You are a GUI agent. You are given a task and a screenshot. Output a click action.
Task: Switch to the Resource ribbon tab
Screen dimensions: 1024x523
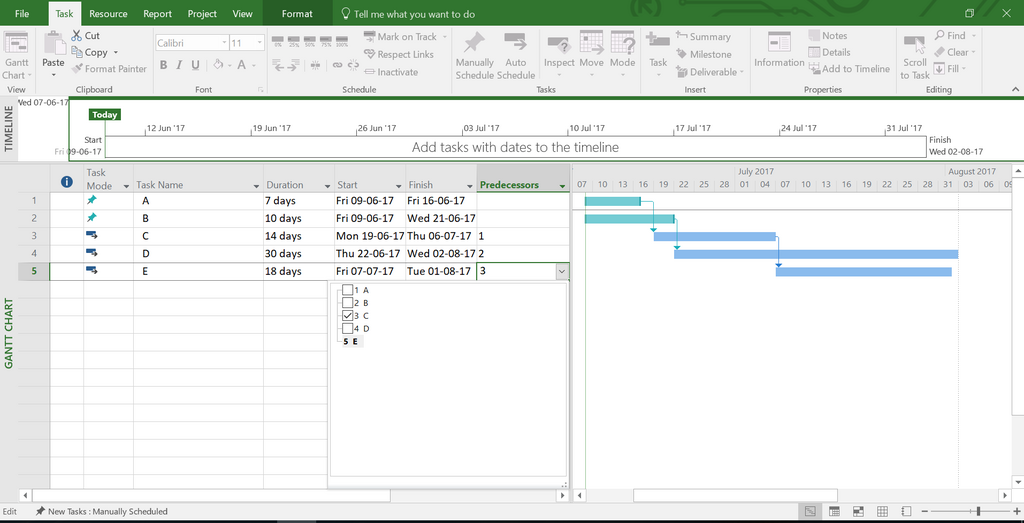click(x=108, y=14)
